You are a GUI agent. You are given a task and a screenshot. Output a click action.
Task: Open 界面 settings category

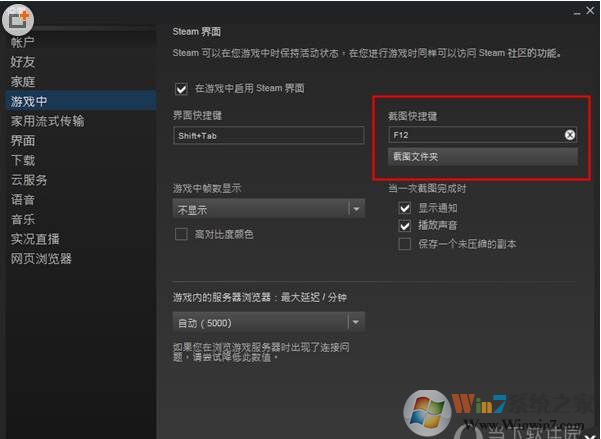tap(23, 141)
